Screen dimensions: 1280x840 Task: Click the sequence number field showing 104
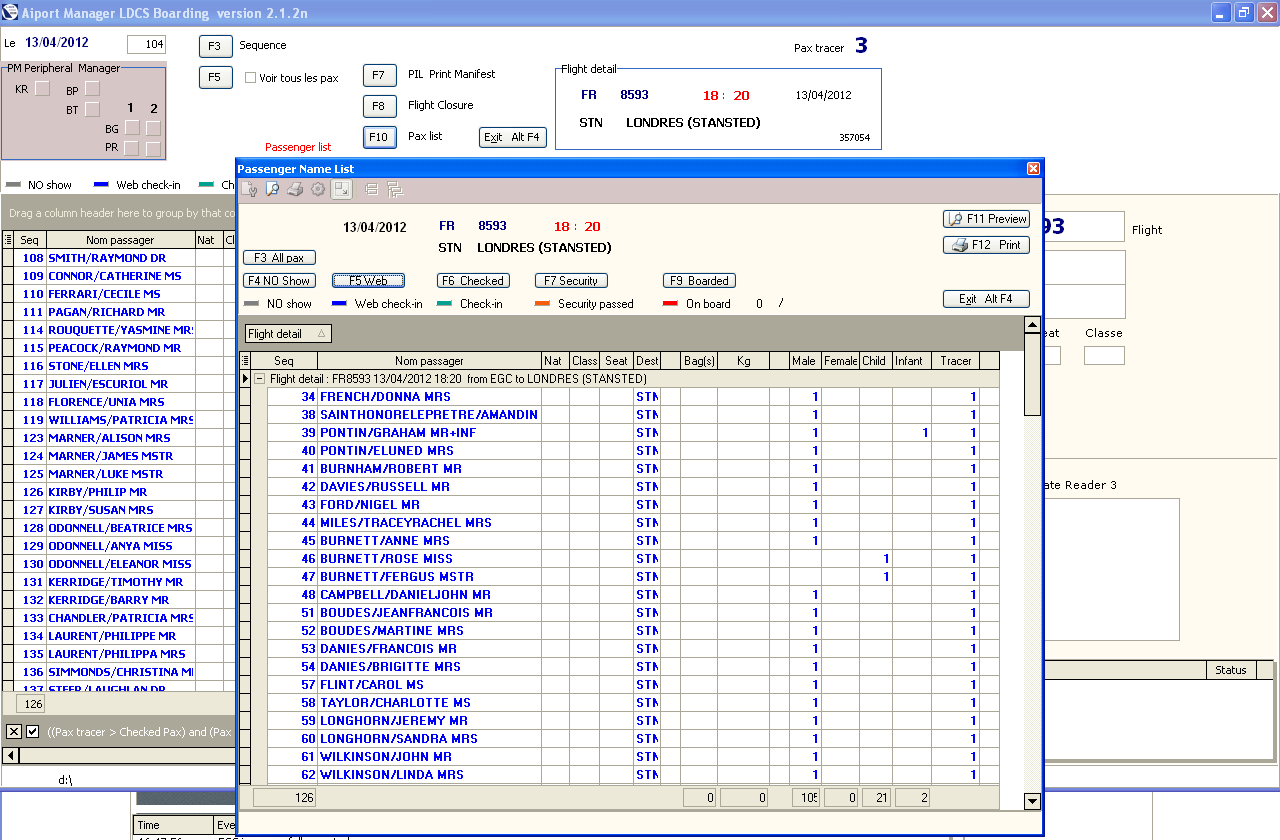[146, 45]
